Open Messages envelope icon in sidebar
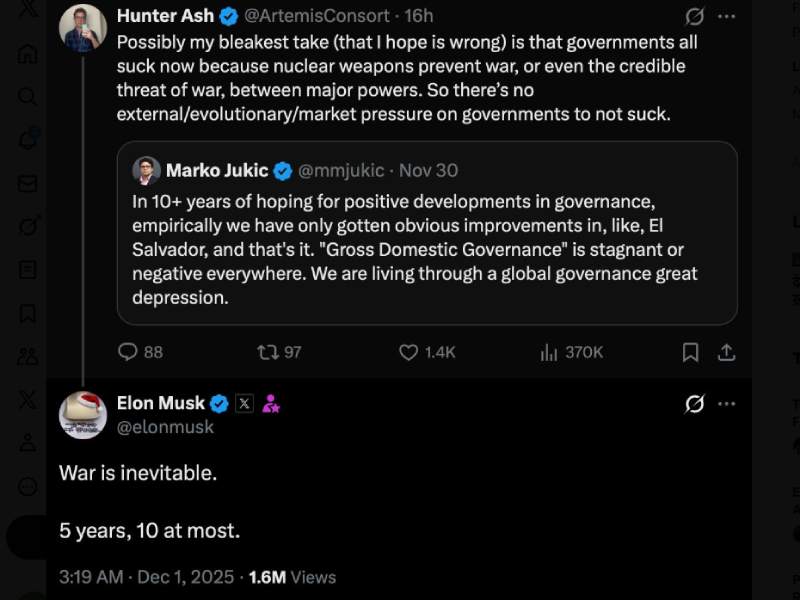 tap(28, 183)
